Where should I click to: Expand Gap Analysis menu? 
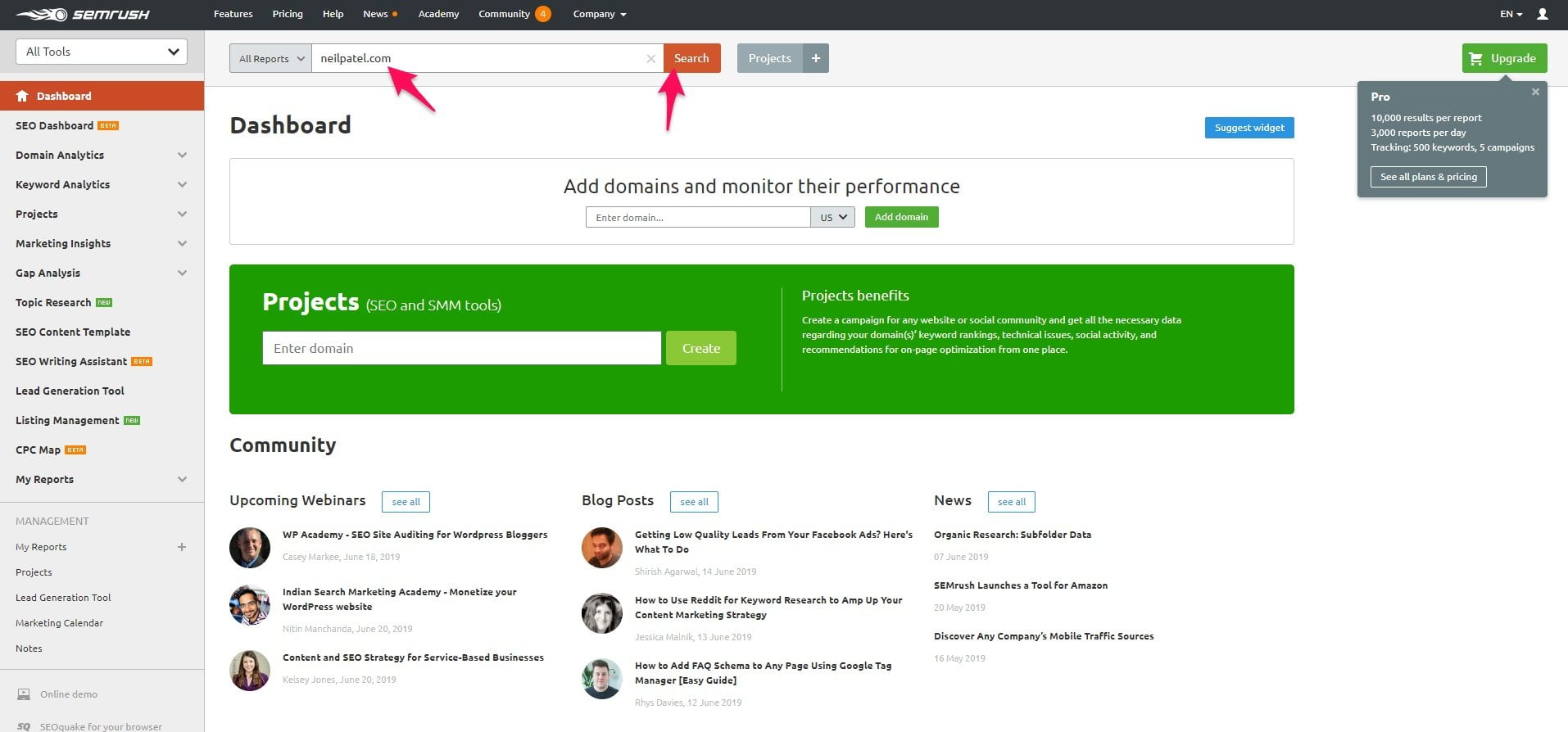(x=182, y=273)
